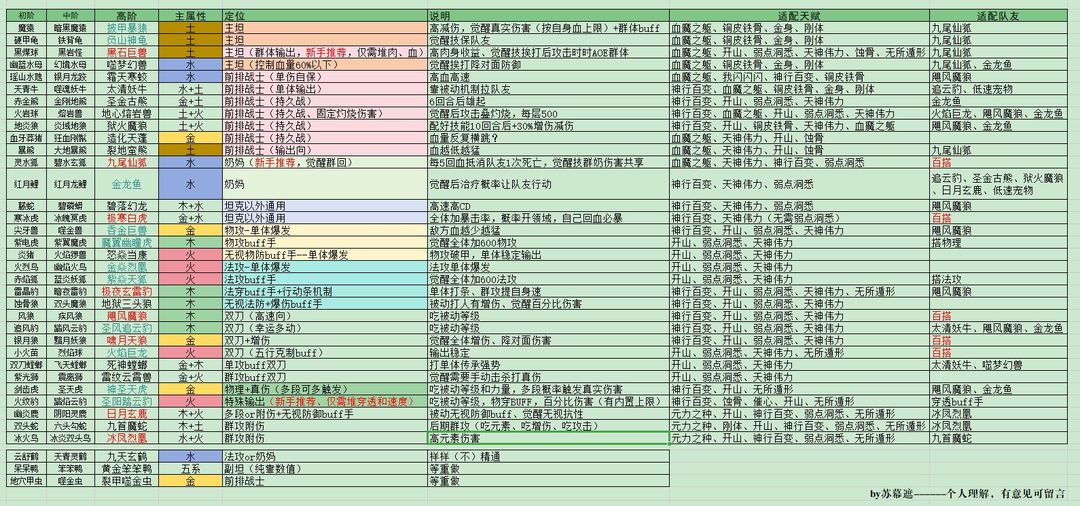The height and width of the screenshot is (506, 1080).
Task: Select the 造化天蓬 cell
Action: coord(126,138)
